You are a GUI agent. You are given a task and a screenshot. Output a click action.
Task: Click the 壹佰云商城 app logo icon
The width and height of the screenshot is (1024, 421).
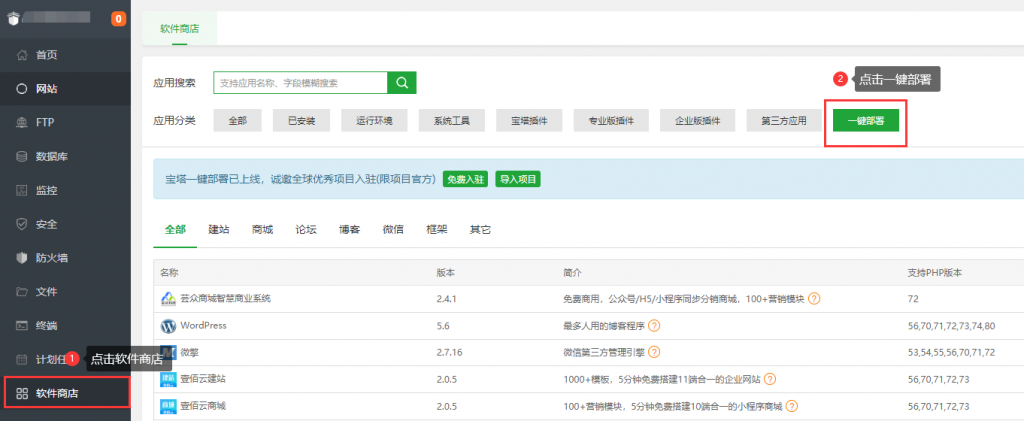point(168,406)
